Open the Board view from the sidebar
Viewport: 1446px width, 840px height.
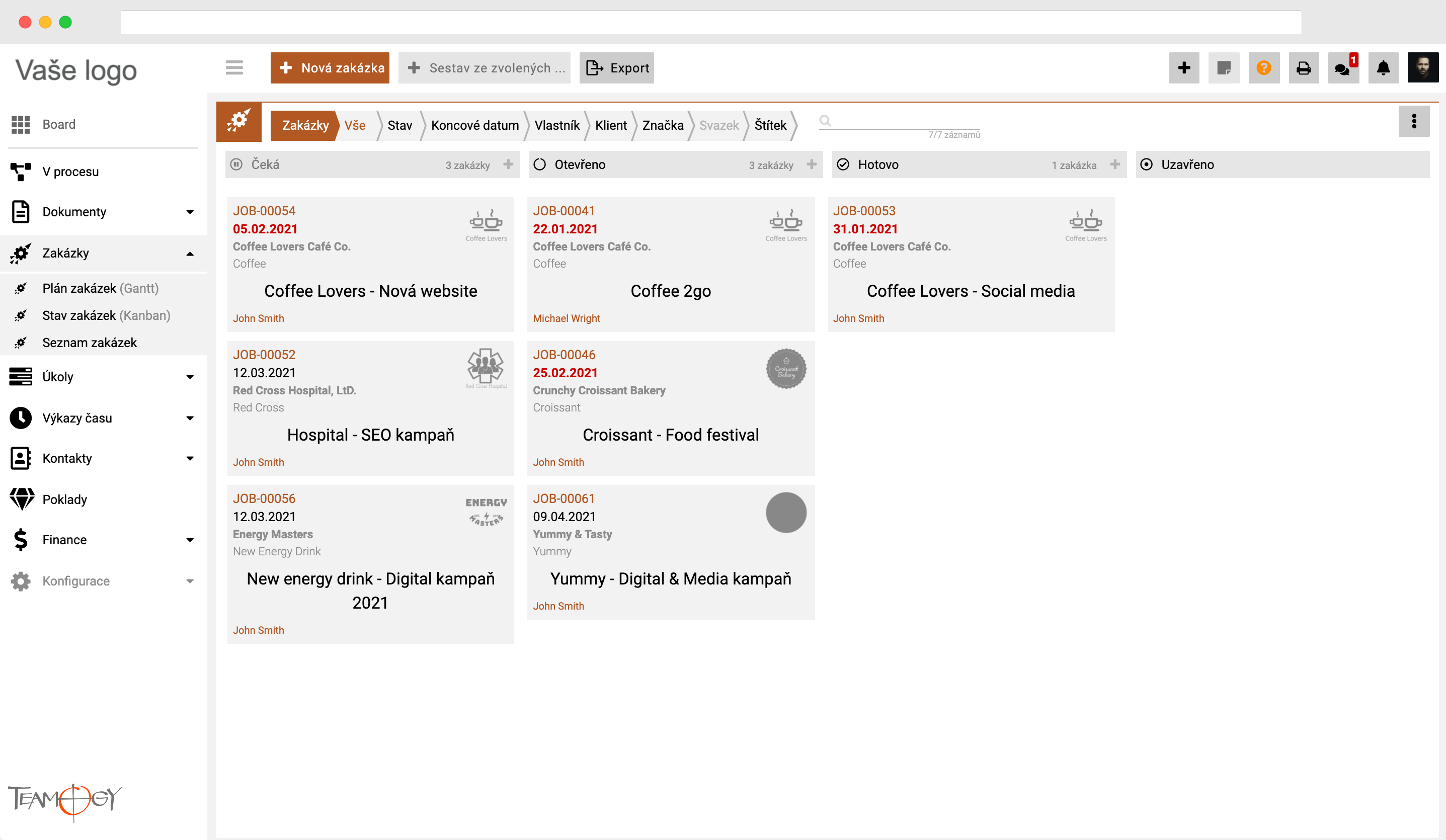pos(58,124)
